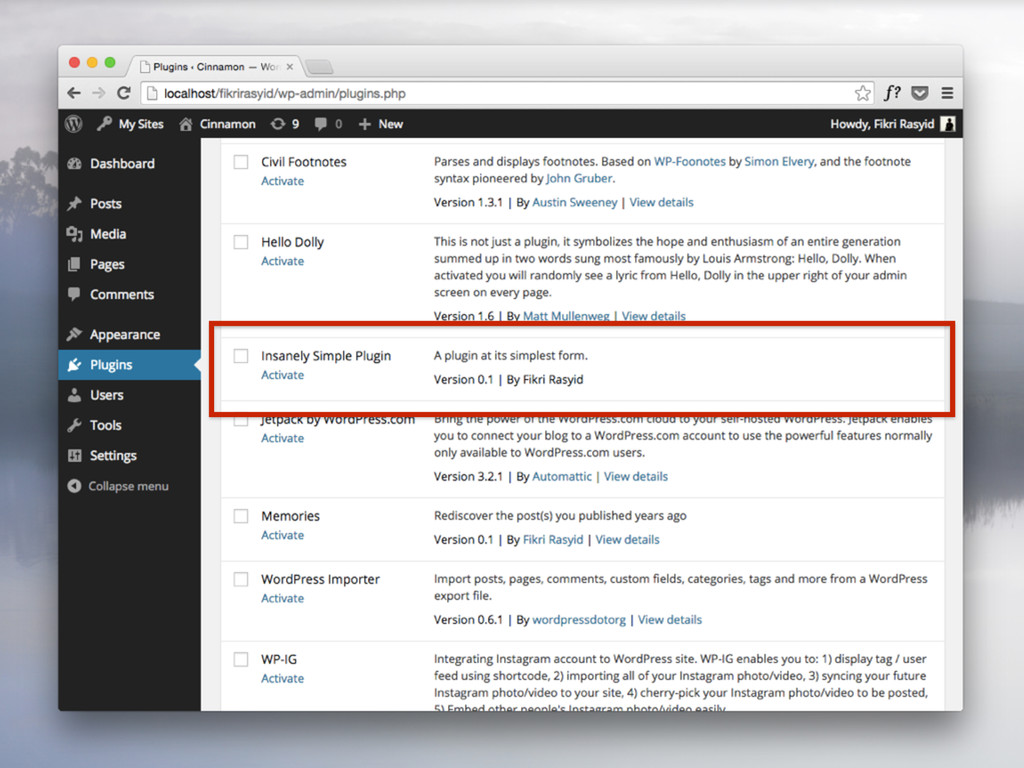
Task: Activate the WordPress Importer plugin
Action: click(282, 598)
